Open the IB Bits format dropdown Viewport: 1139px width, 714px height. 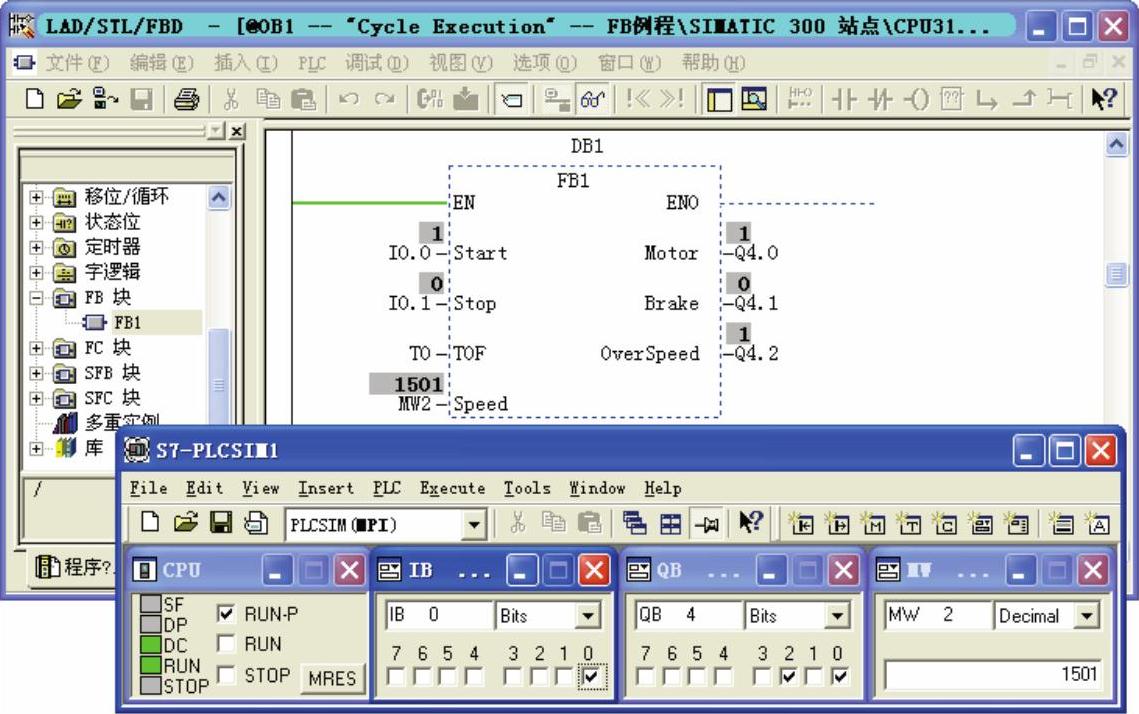coord(587,616)
